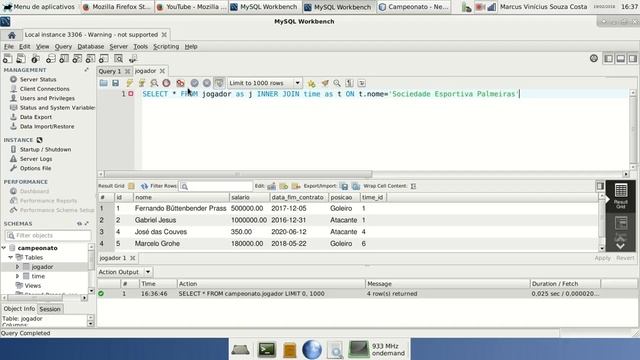This screenshot has height=360, width=640.
Task: Select the Form Editor side panel button
Action: tap(621, 224)
